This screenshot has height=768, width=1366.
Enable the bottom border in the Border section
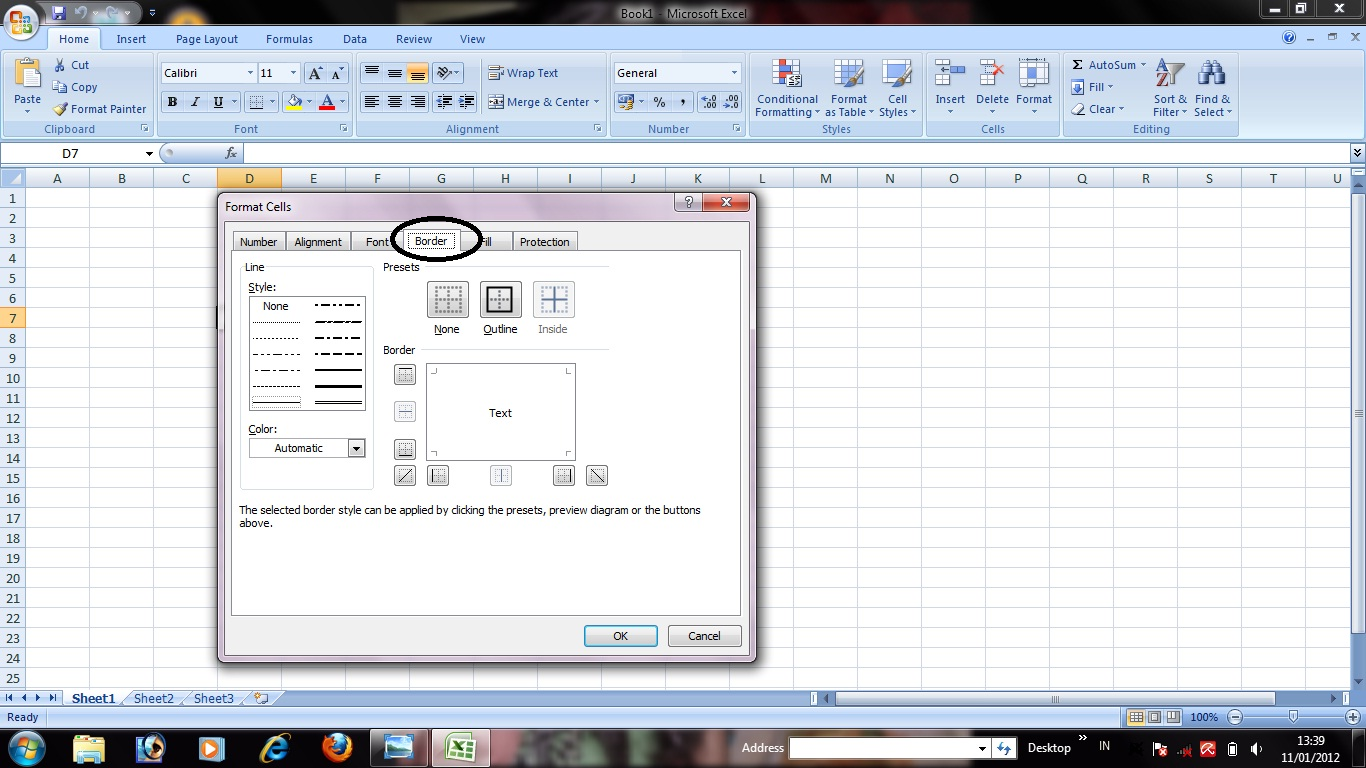pos(404,448)
